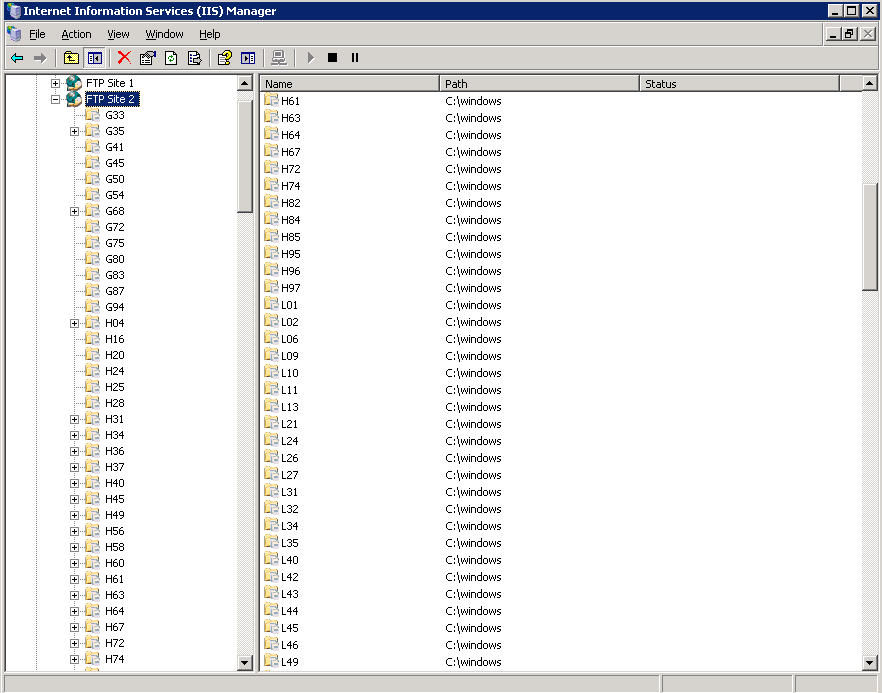The image size is (882, 693).
Task: Click the connect-to-computer toolbar icon
Action: click(278, 58)
